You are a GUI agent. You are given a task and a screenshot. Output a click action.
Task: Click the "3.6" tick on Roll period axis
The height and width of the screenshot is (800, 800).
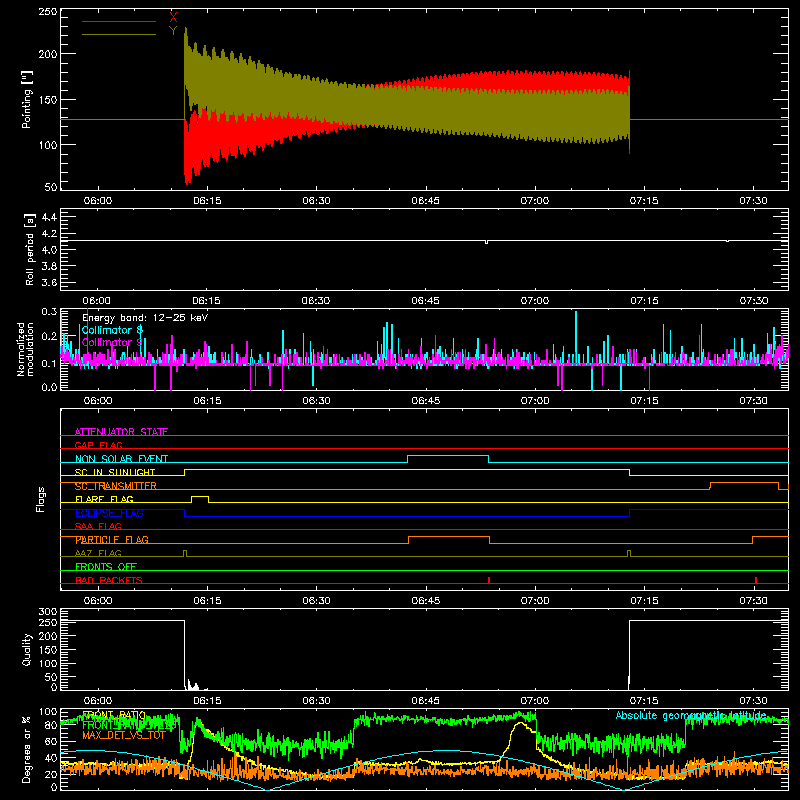click(49, 282)
